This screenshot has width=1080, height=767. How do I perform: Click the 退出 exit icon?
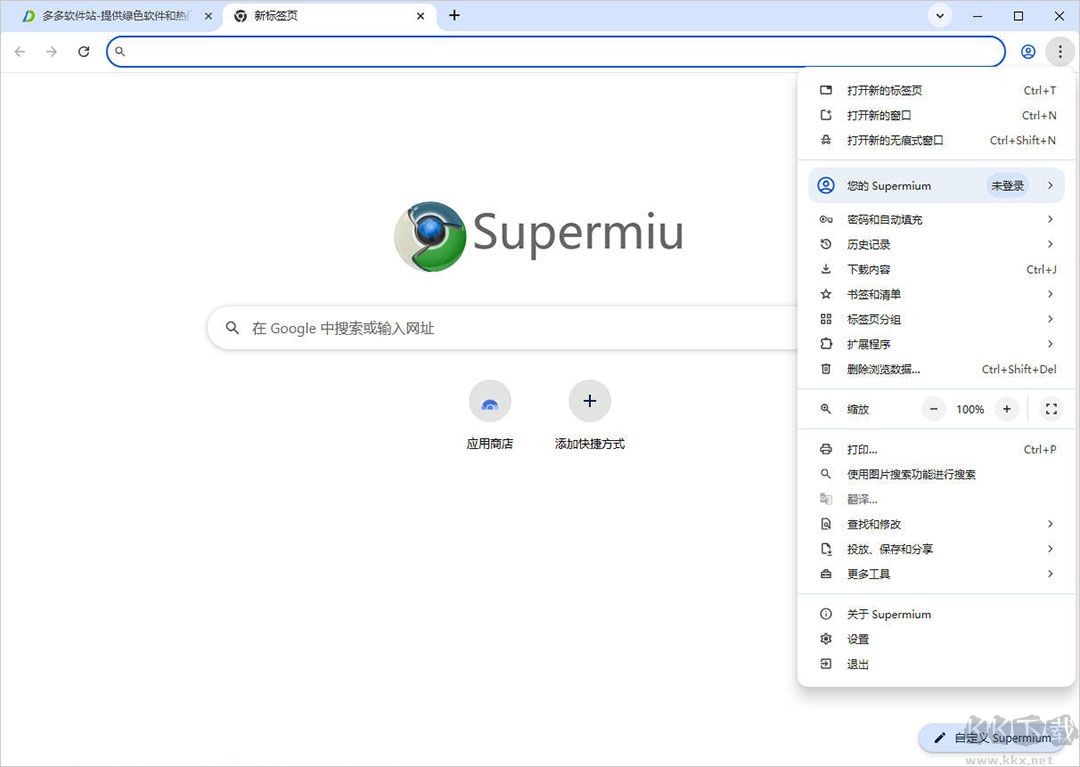826,664
